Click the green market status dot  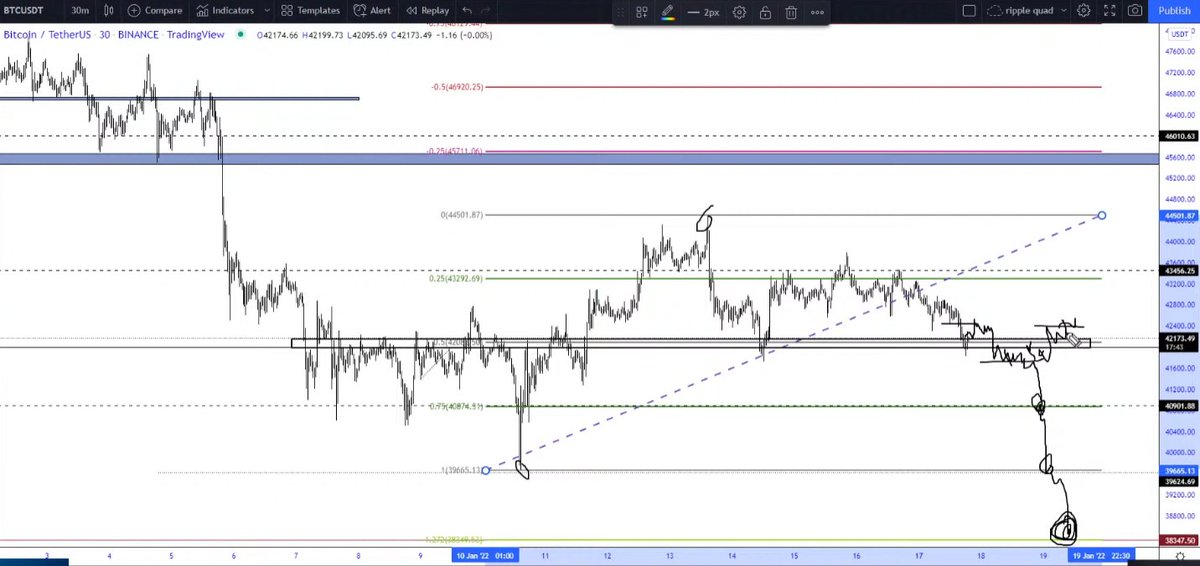[x=241, y=34]
